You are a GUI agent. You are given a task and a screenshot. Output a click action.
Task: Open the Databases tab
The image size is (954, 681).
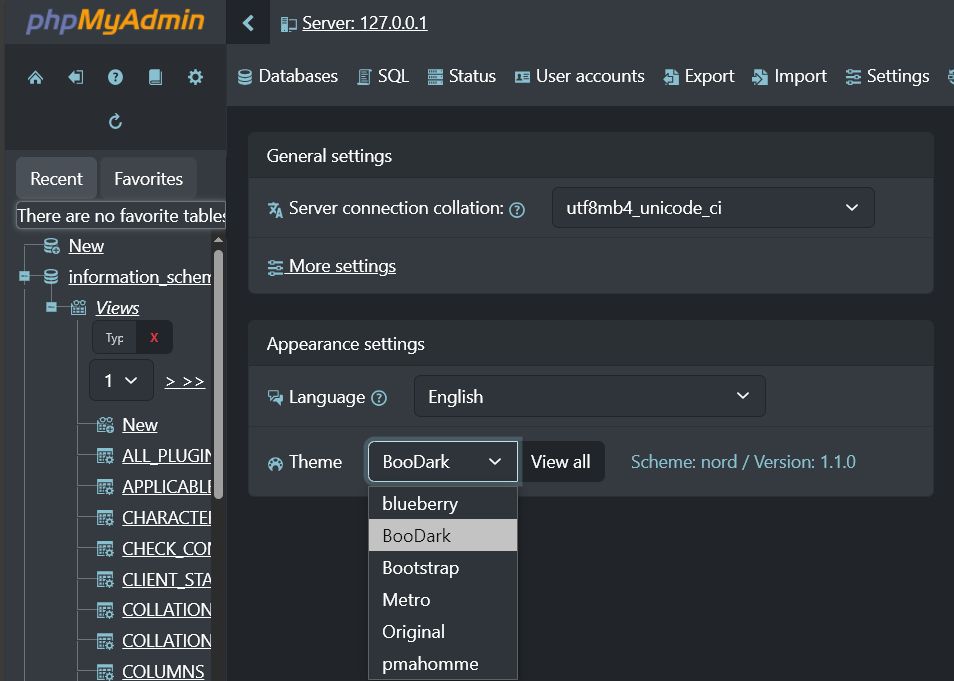pyautogui.click(x=287, y=77)
